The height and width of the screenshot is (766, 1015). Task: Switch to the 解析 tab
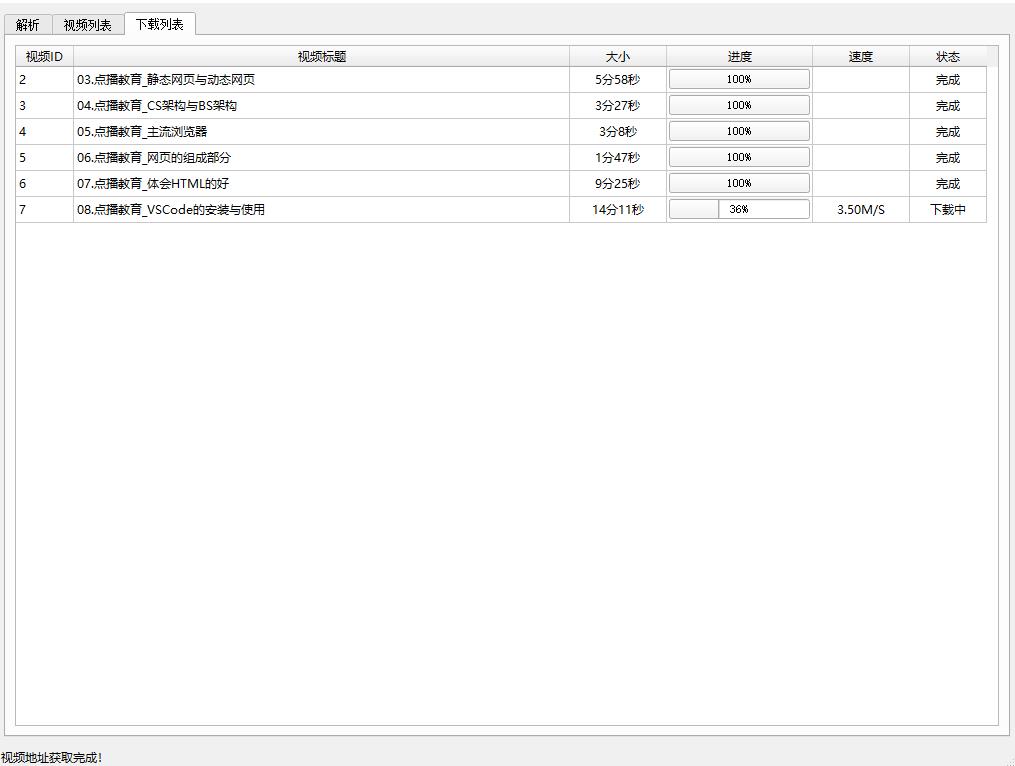tap(28, 25)
